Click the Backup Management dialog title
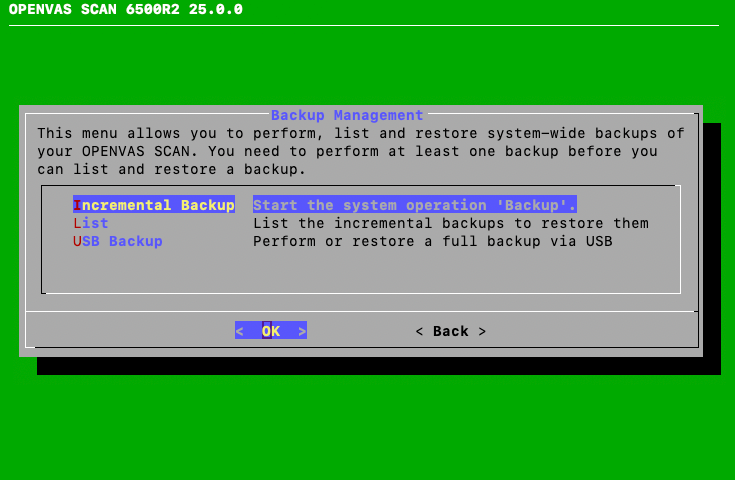735x480 pixels. click(347, 115)
